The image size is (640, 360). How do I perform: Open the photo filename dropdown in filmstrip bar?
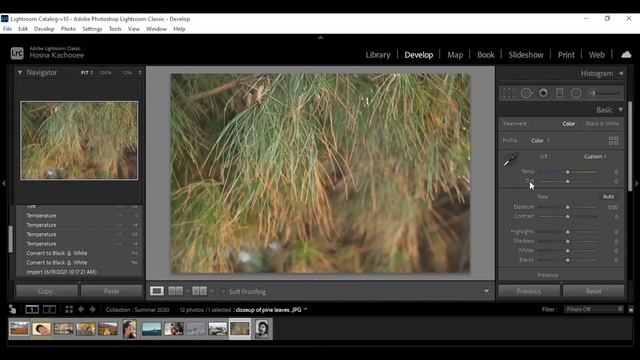[x=305, y=309]
